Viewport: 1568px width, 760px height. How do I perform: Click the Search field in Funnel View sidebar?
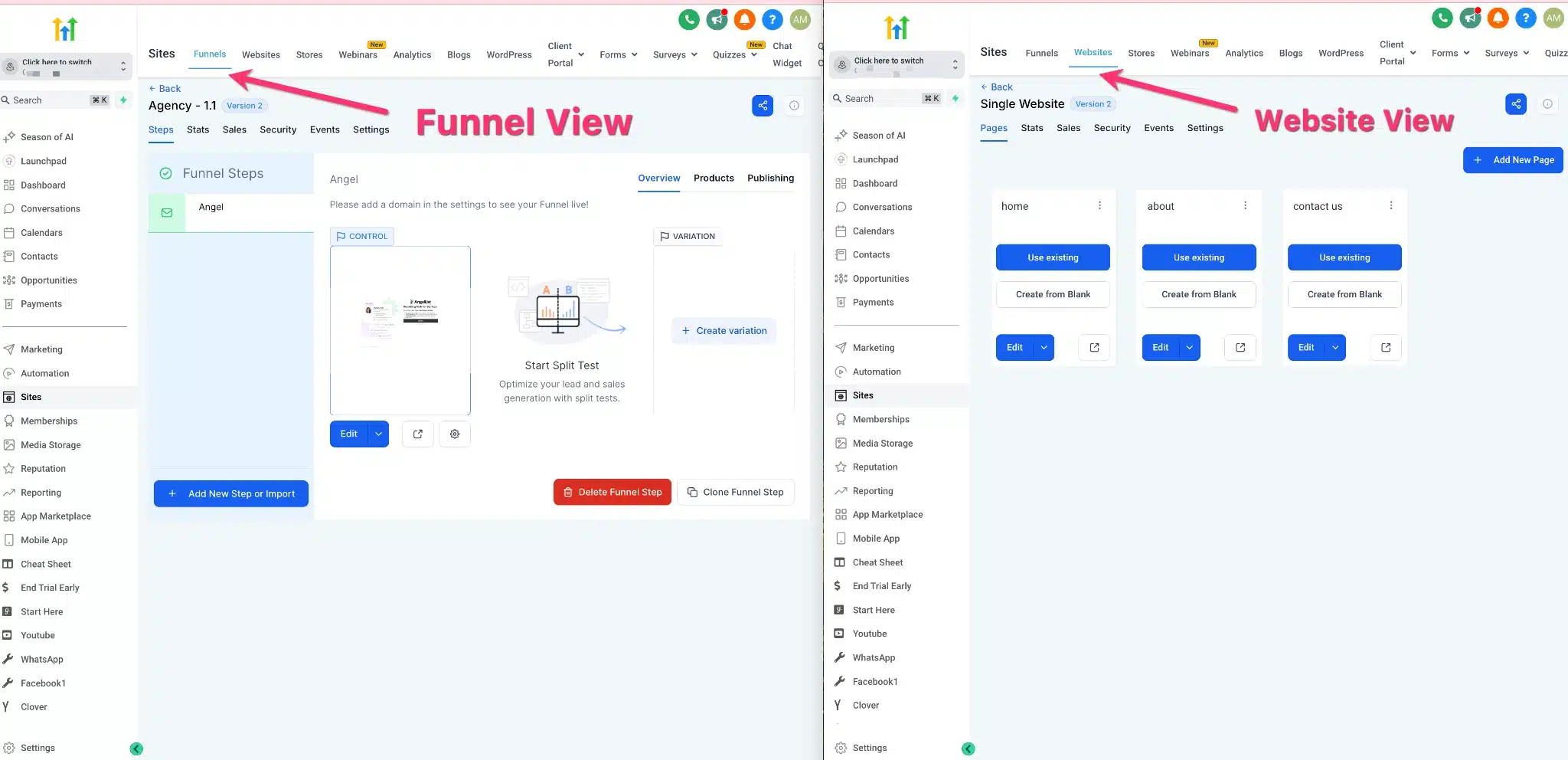55,100
